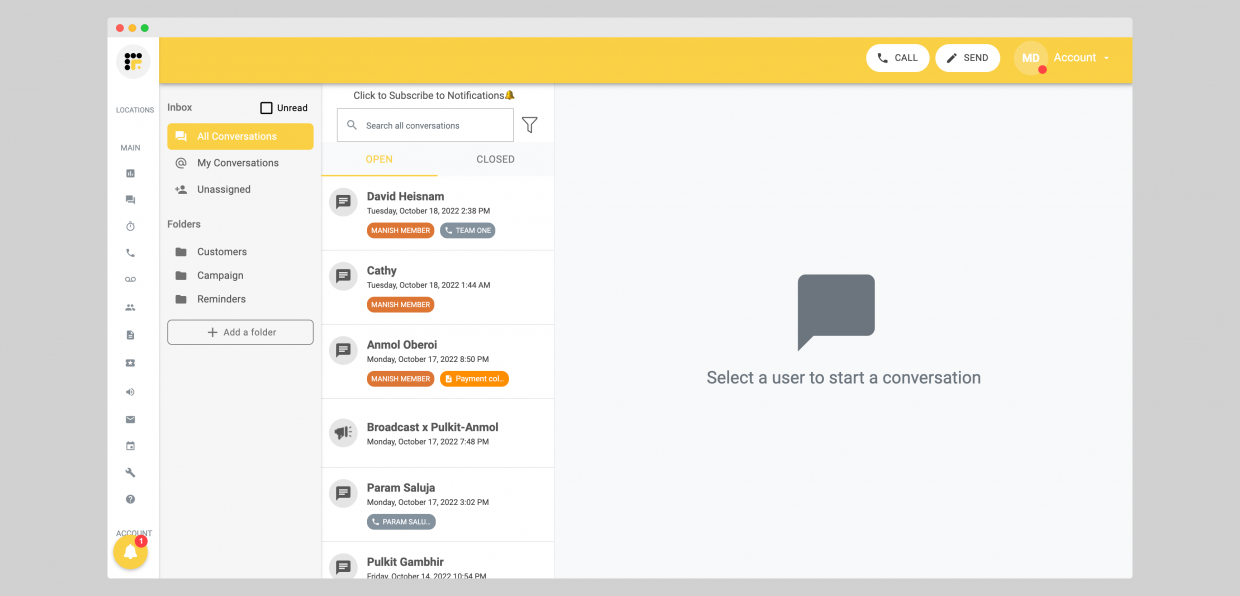Open the document notes icon in the sidebar
This screenshot has width=1240, height=596.
pyautogui.click(x=130, y=334)
